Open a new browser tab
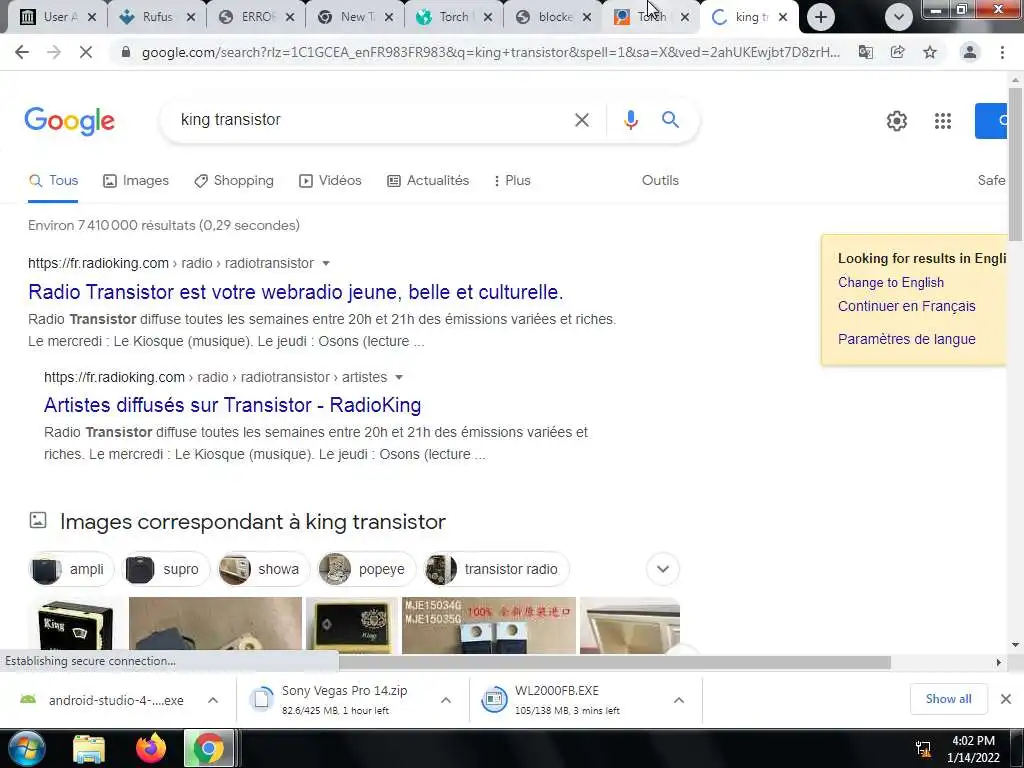Image resolution: width=1024 pixels, height=768 pixels. tap(821, 17)
